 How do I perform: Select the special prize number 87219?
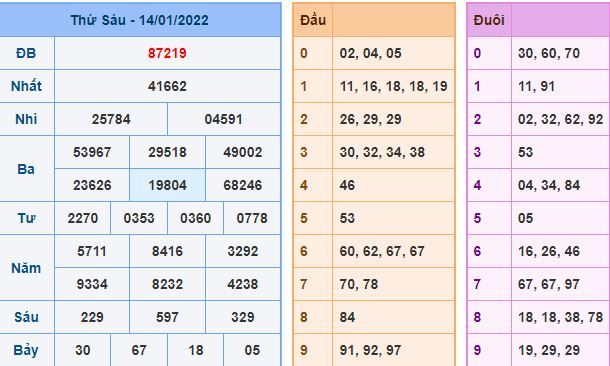click(x=167, y=53)
